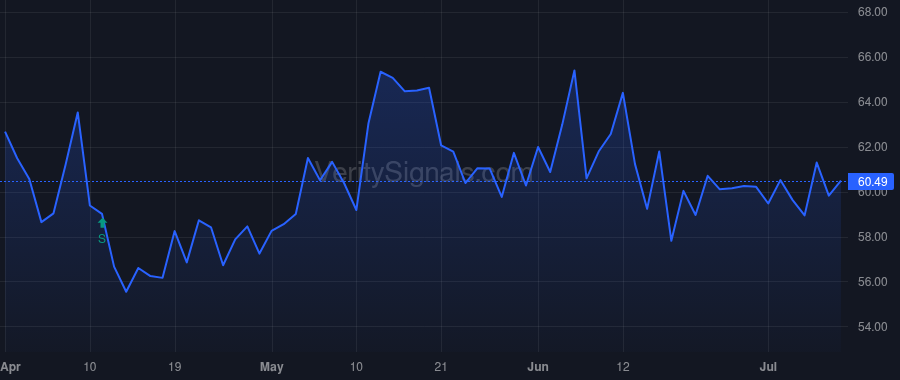The image size is (900, 380).
Task: Click the 62.00 price axis label
Action: (872, 147)
